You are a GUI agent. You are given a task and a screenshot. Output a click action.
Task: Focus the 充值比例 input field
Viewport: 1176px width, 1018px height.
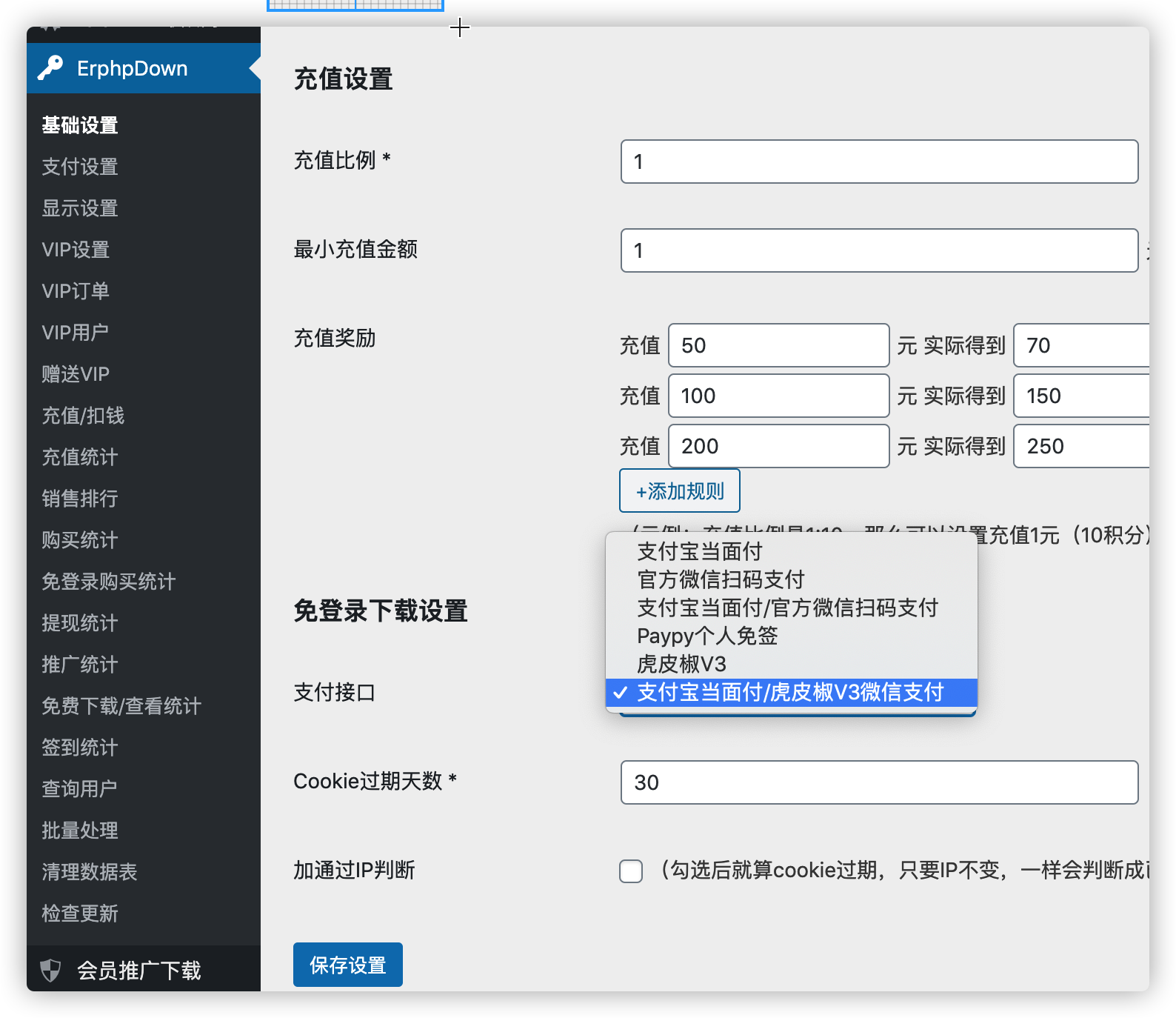point(880,162)
